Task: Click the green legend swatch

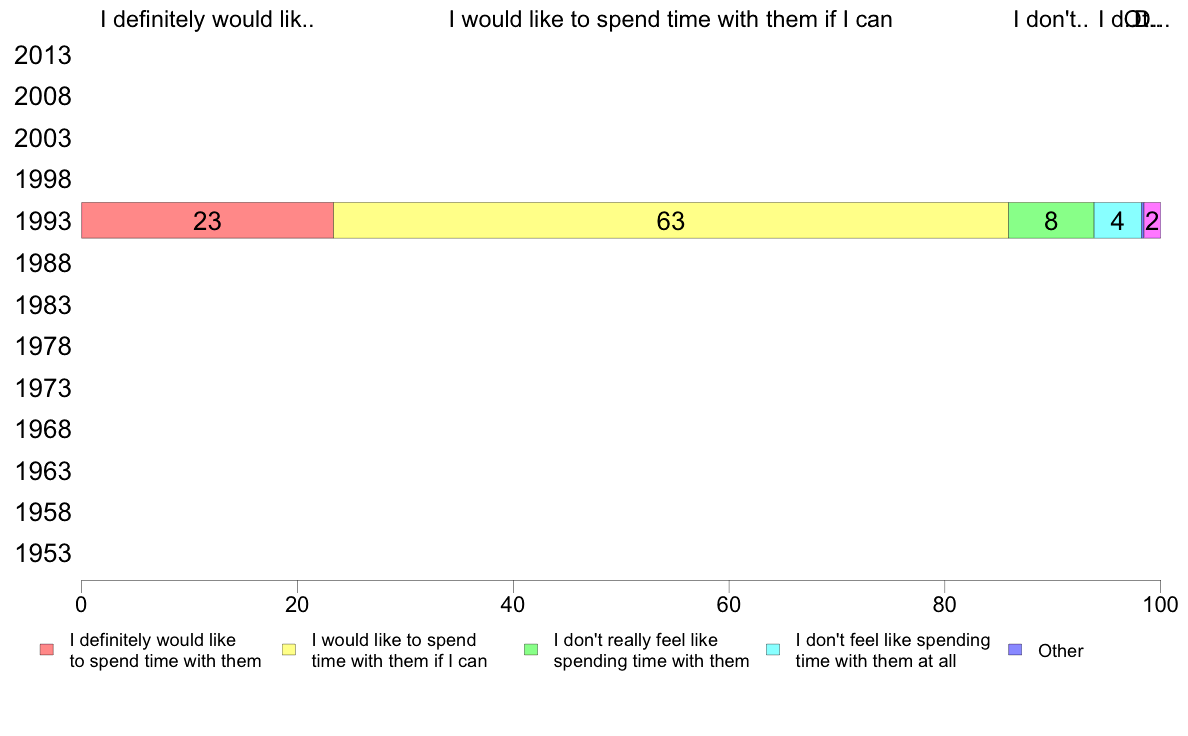Action: 531,650
